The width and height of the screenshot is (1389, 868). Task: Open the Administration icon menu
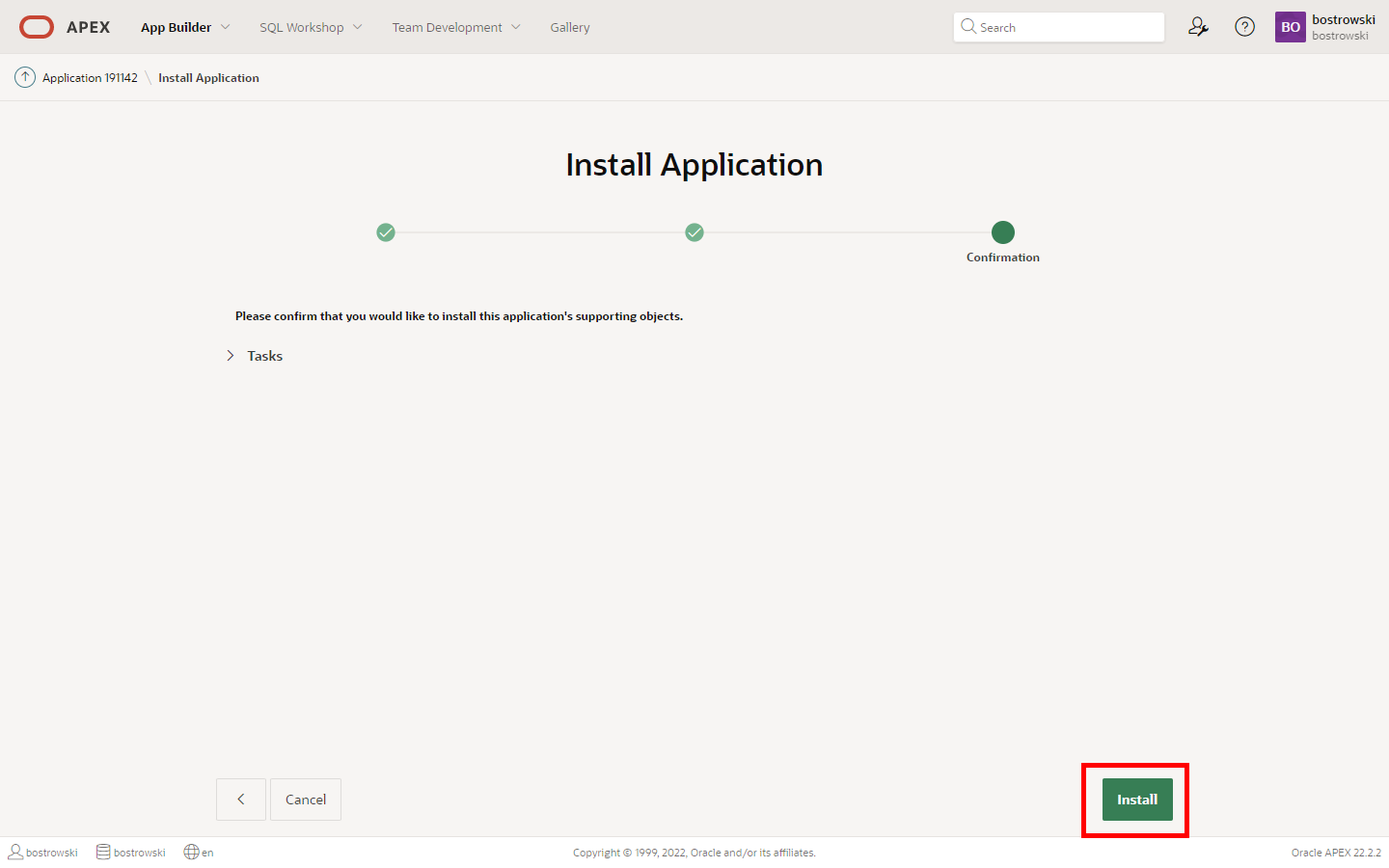(x=1198, y=27)
